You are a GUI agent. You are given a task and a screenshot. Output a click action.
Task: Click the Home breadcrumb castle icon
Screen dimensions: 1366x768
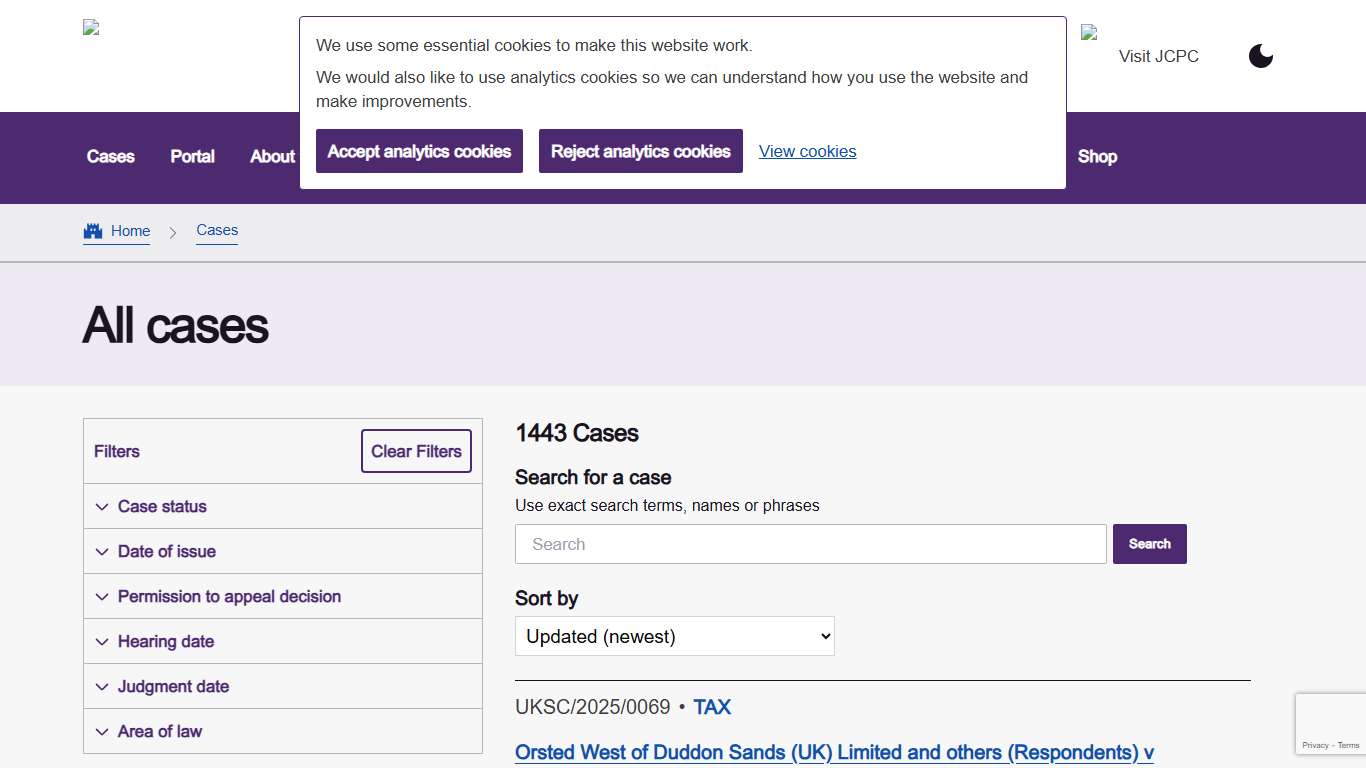tap(93, 230)
